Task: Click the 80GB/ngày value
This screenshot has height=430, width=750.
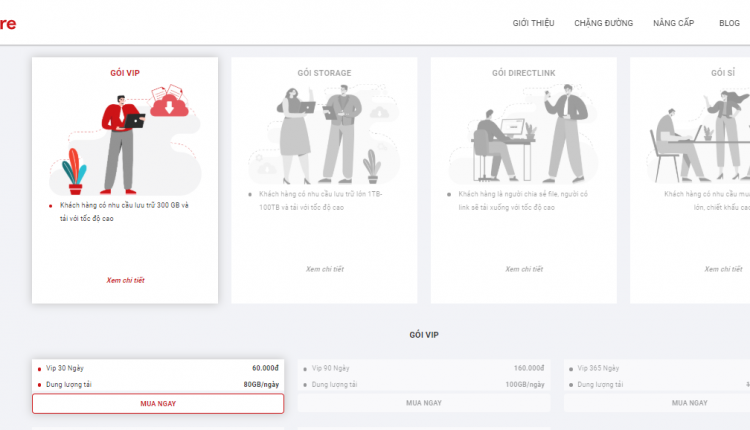Action: (x=261, y=385)
